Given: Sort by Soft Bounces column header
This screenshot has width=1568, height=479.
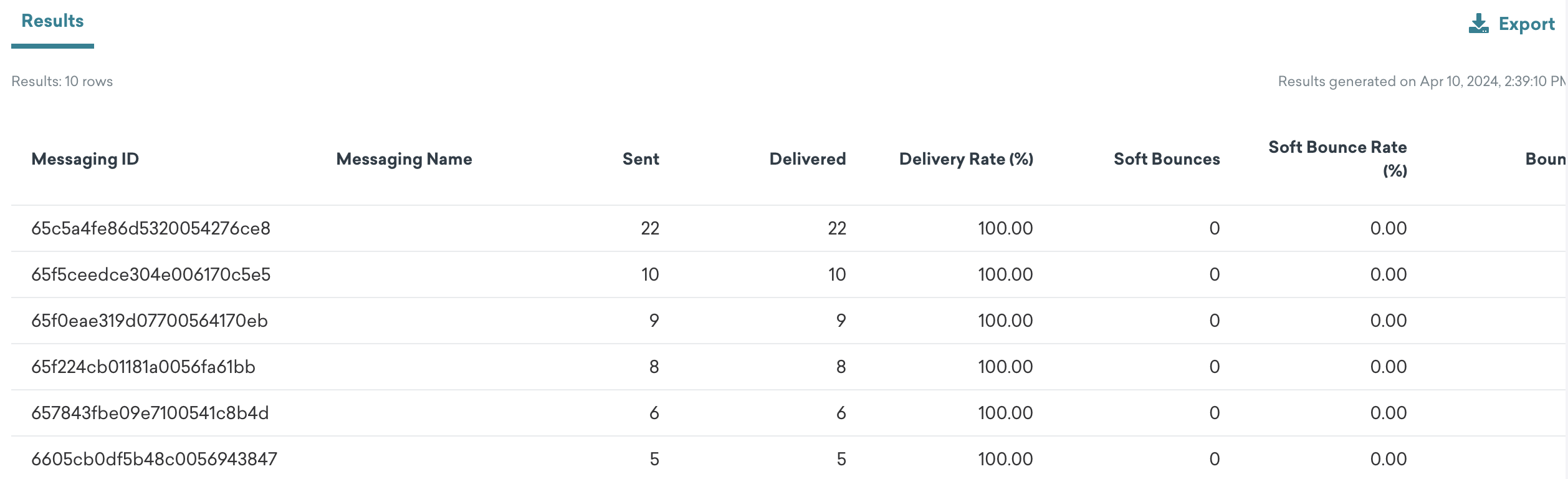Looking at the screenshot, I should pyautogui.click(x=1167, y=159).
